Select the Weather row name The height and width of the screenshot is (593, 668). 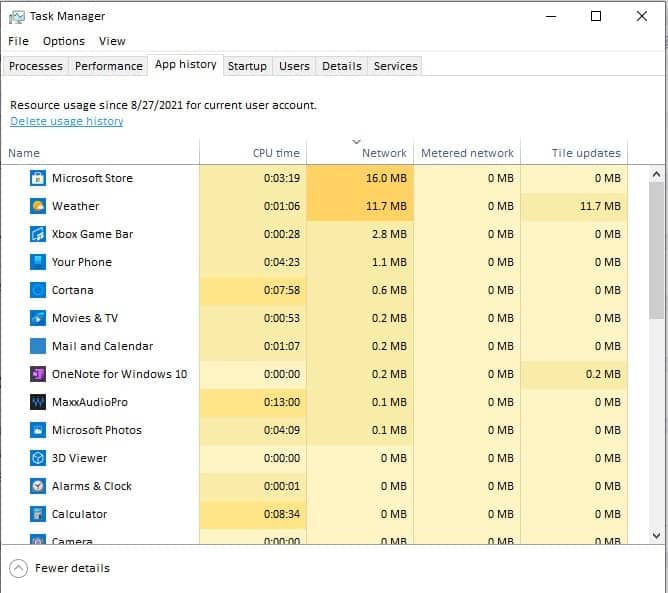click(76, 206)
